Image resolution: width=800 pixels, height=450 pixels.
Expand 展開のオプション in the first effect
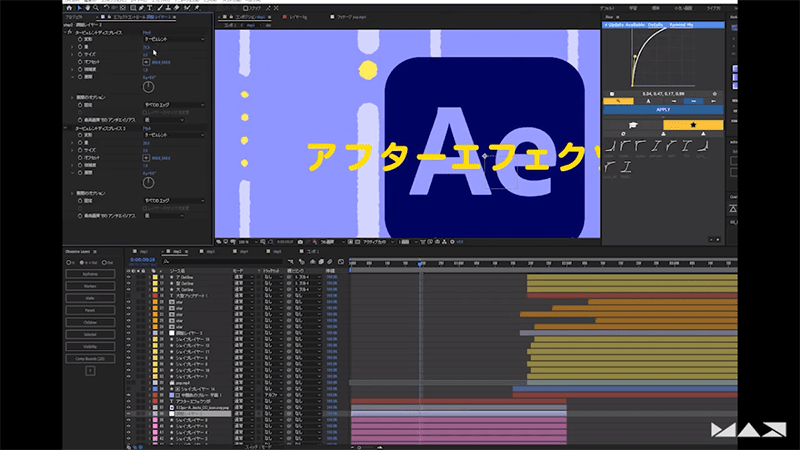[72, 97]
